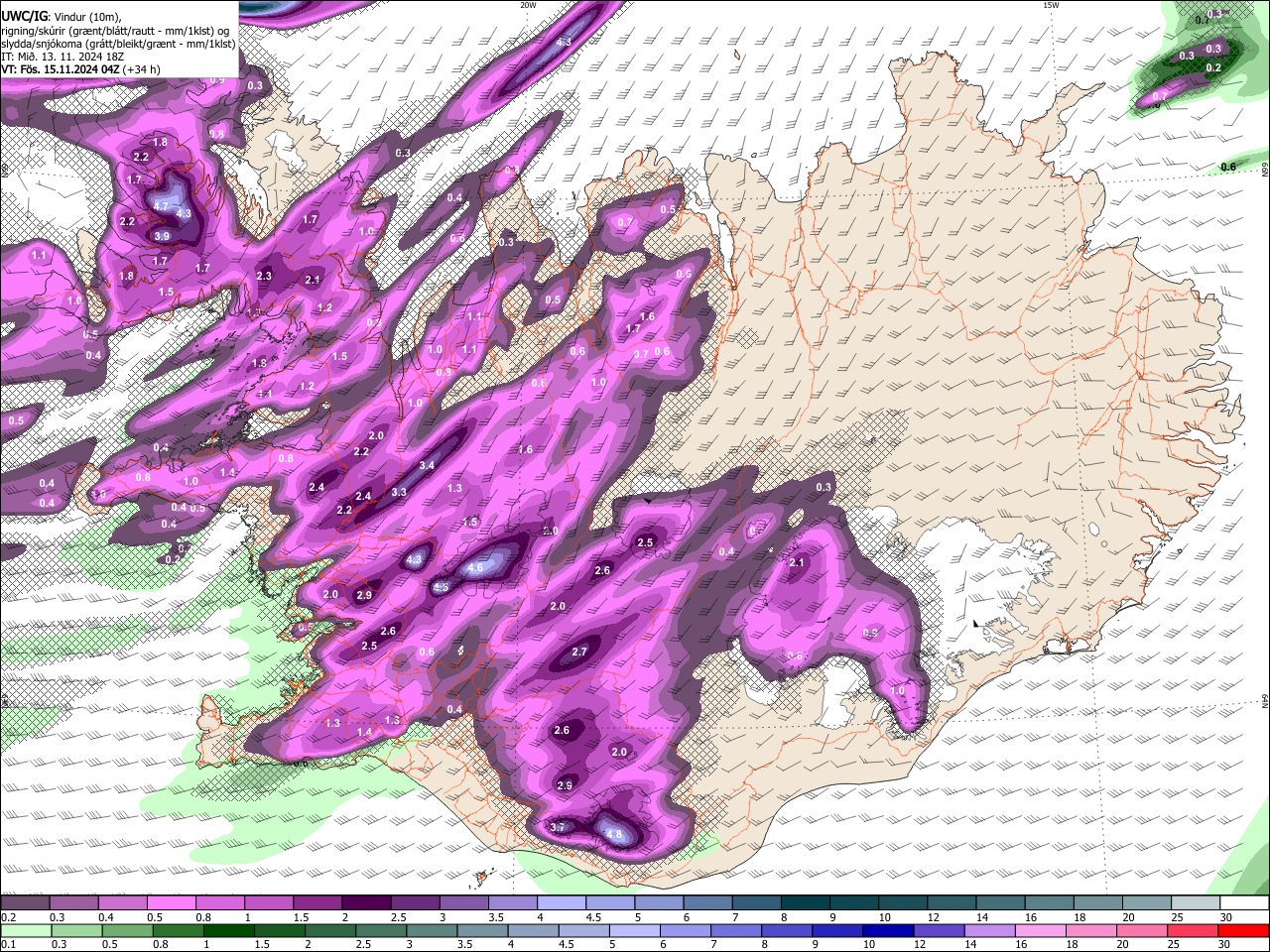Select the navy blue swatch labeled 10 in lower row
The height and width of the screenshot is (952, 1270).
pyautogui.click(x=887, y=930)
